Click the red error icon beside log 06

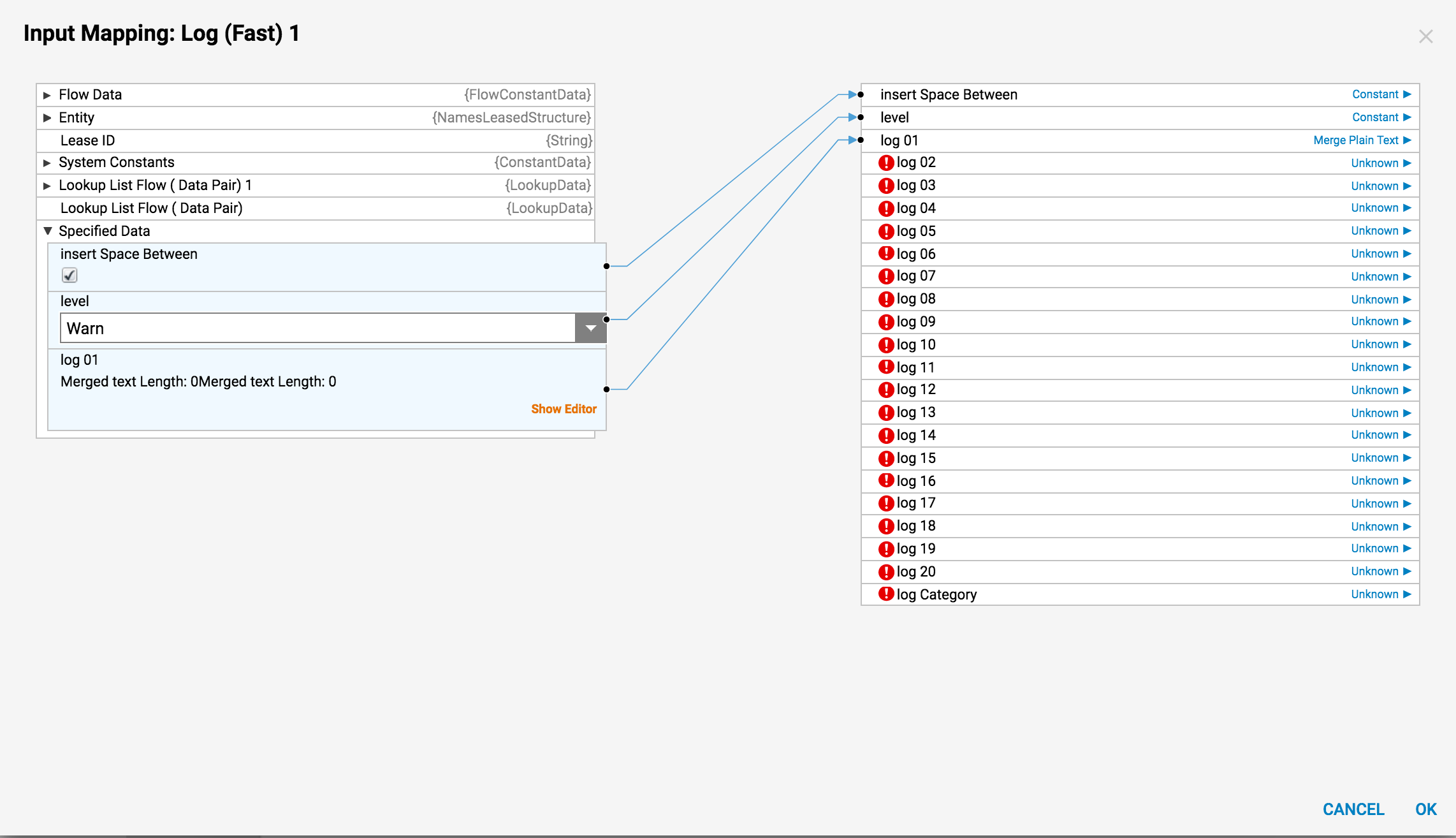886,253
